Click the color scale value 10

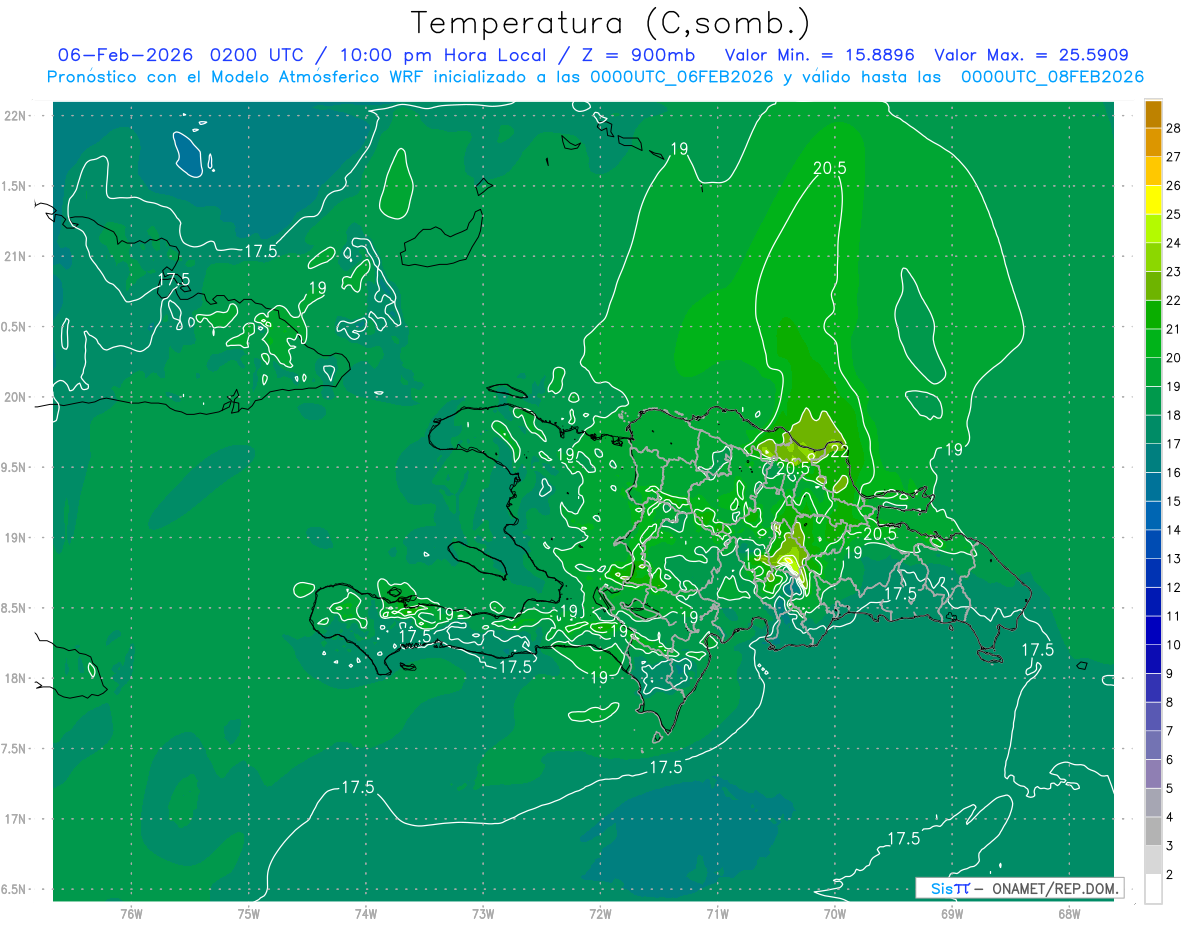tap(1173, 645)
